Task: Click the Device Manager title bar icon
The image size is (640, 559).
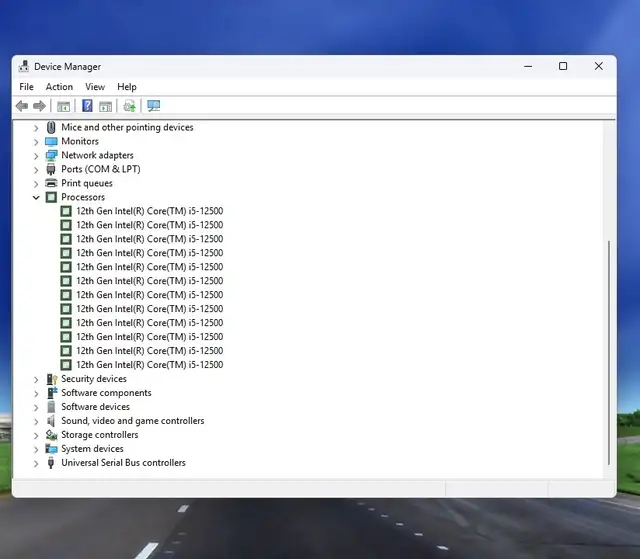Action: point(24,66)
